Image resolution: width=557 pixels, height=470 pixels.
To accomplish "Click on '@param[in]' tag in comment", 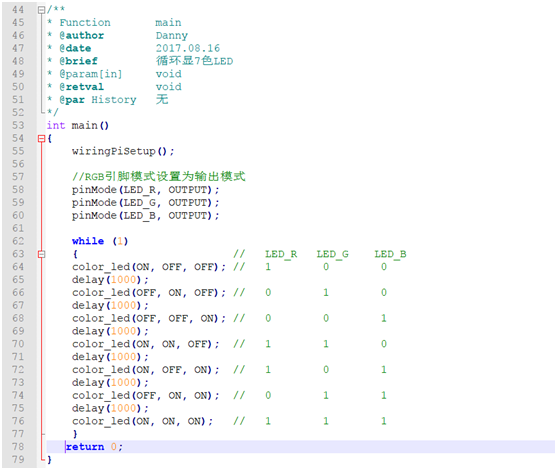I will [91, 74].
